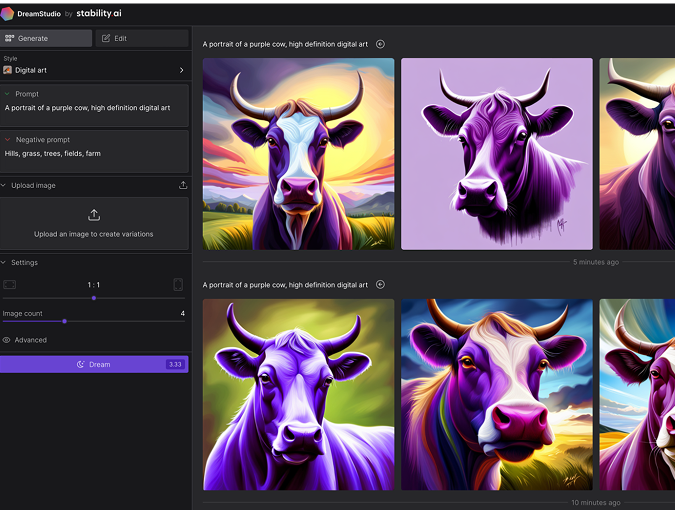Click the reuse-prompt arrow icon on first generation
Image resolution: width=675 pixels, height=510 pixels.
[x=380, y=44]
